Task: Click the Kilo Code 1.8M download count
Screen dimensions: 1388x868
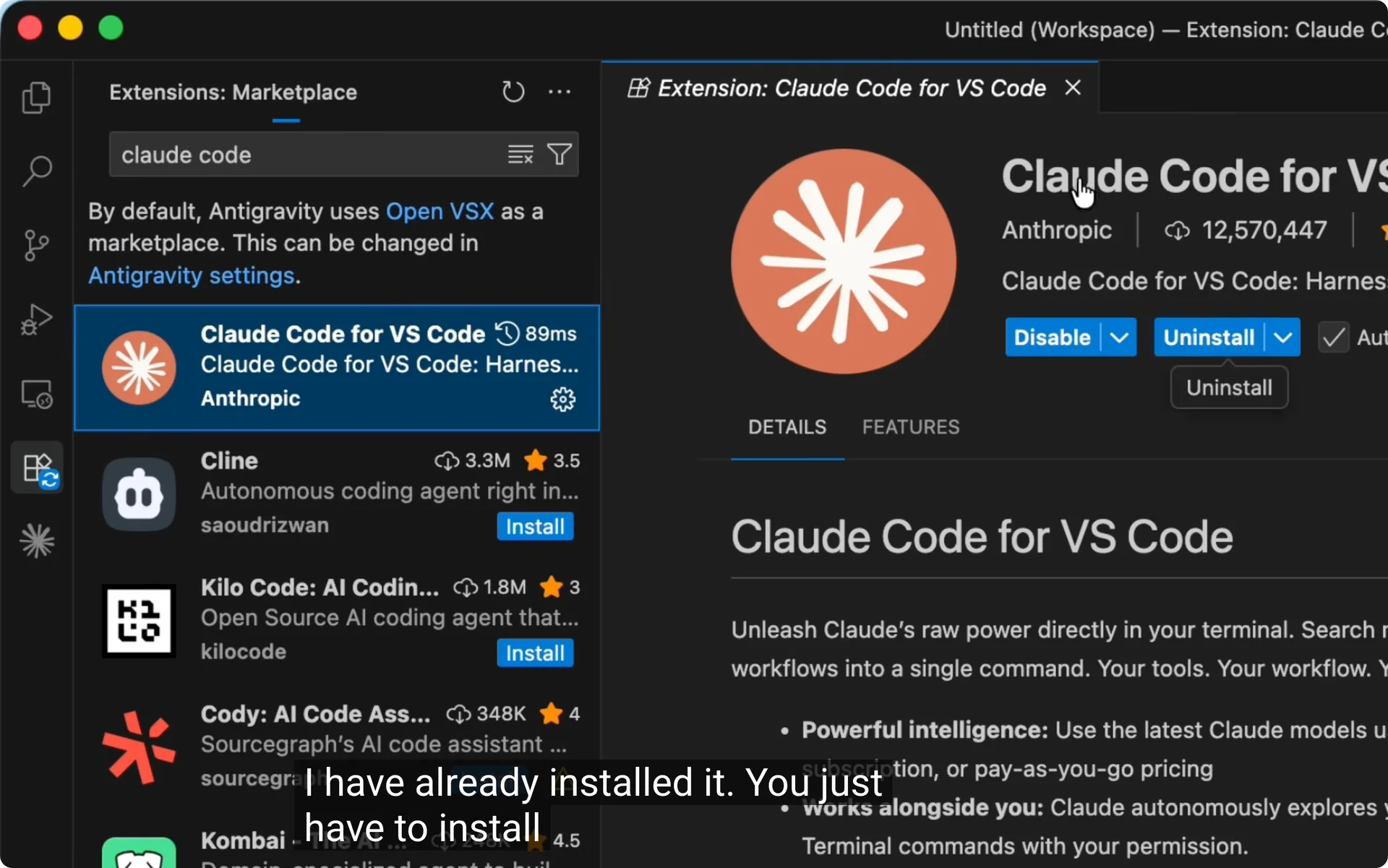Action: pyautogui.click(x=490, y=587)
